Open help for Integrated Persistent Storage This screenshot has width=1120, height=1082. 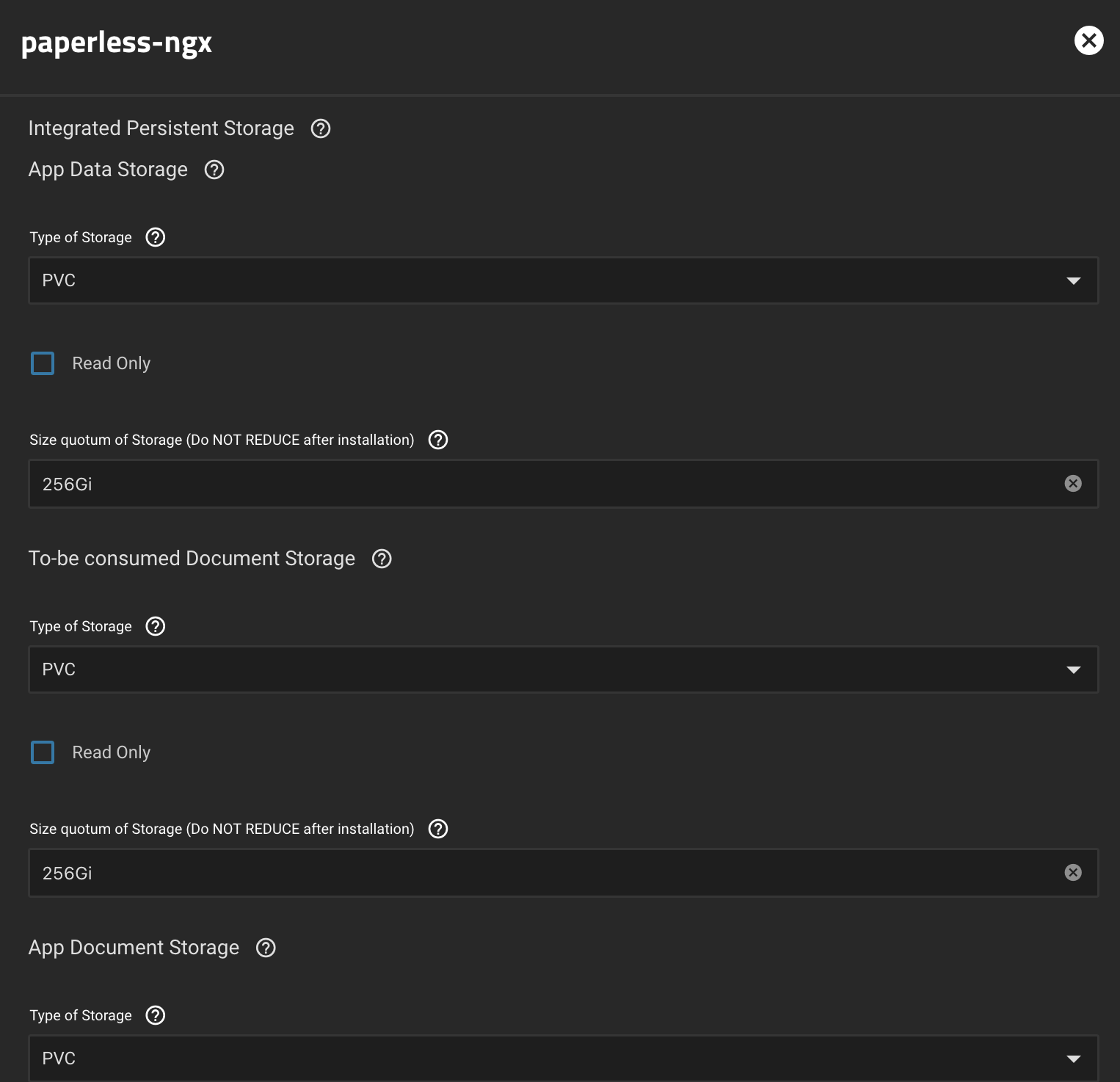pos(320,128)
